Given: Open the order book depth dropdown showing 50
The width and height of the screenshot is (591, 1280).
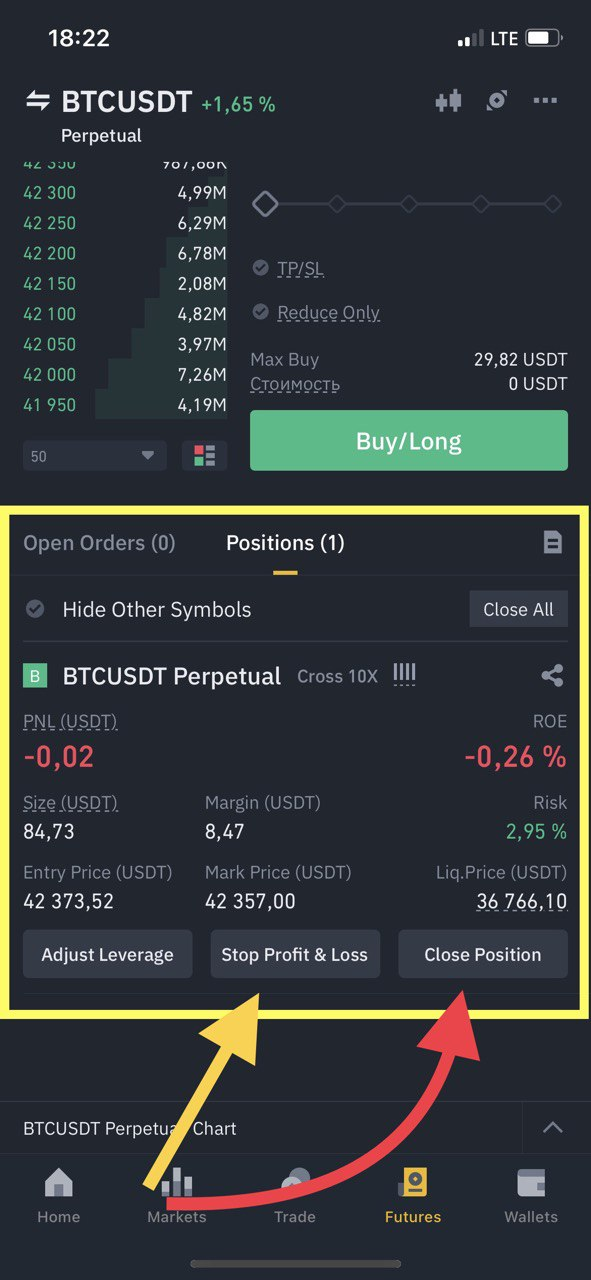Looking at the screenshot, I should click(x=95, y=456).
